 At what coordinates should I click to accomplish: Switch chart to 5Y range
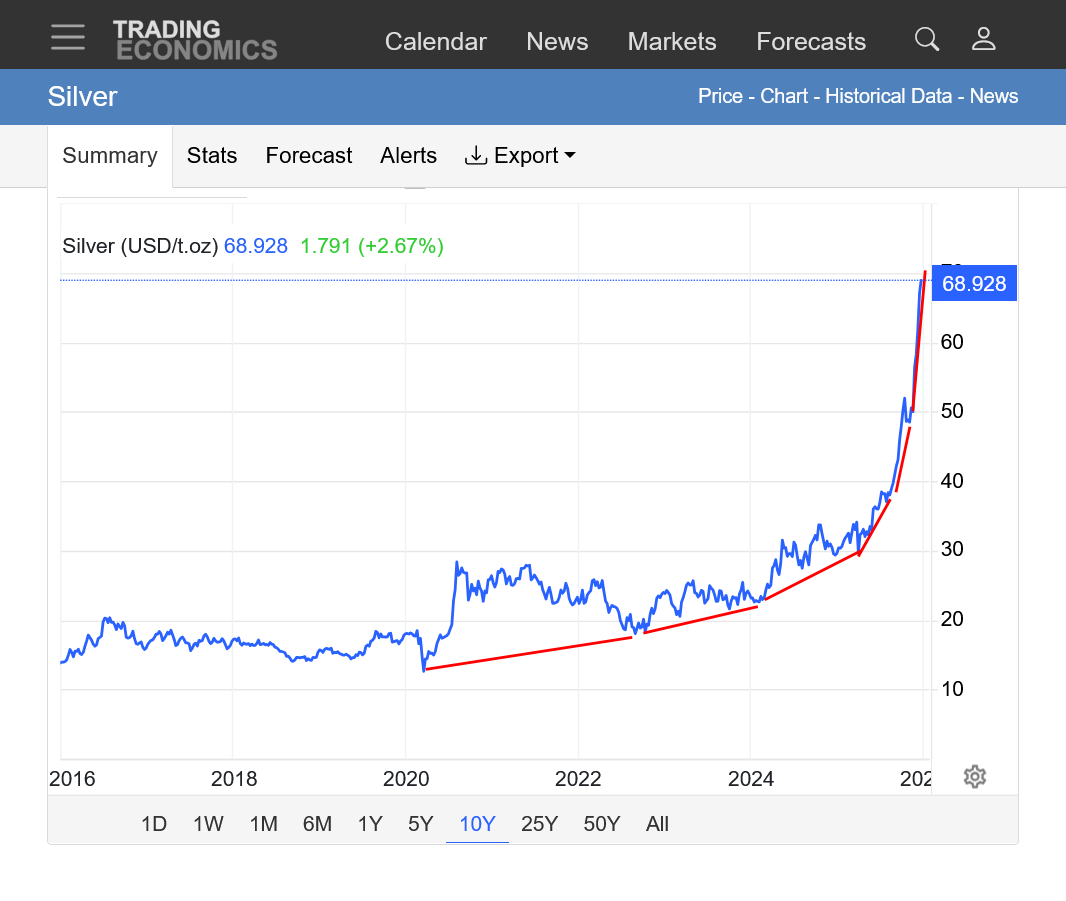[x=420, y=824]
